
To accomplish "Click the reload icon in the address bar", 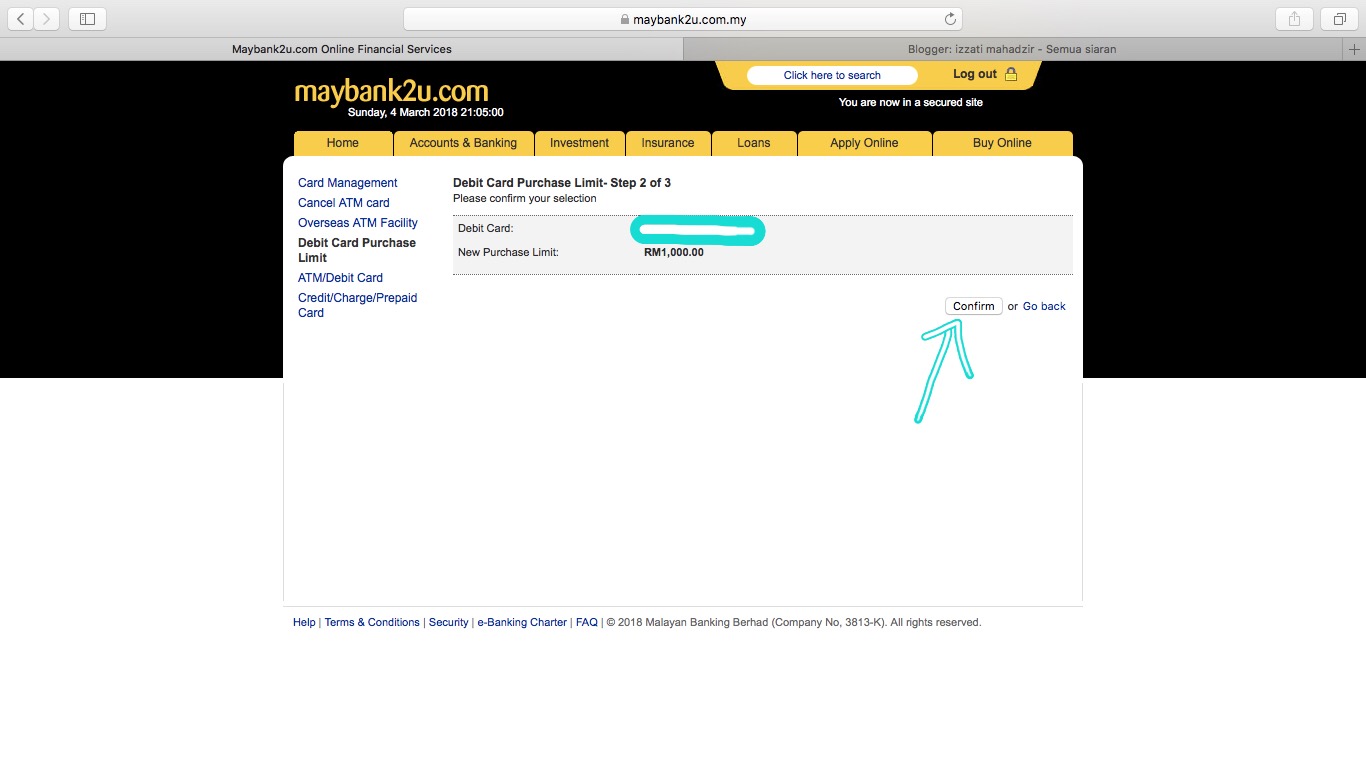I will click(x=950, y=18).
